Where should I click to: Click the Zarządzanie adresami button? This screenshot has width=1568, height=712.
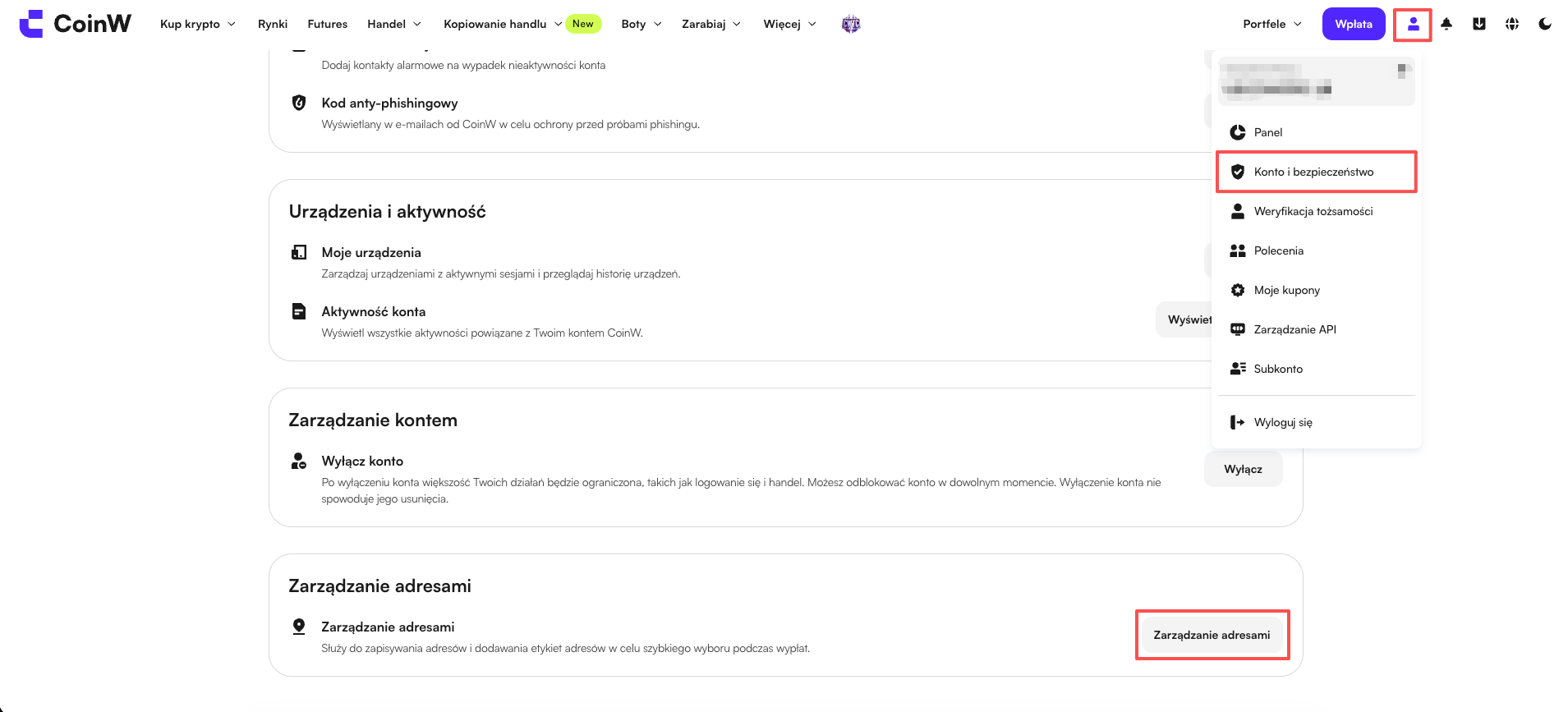(1212, 635)
